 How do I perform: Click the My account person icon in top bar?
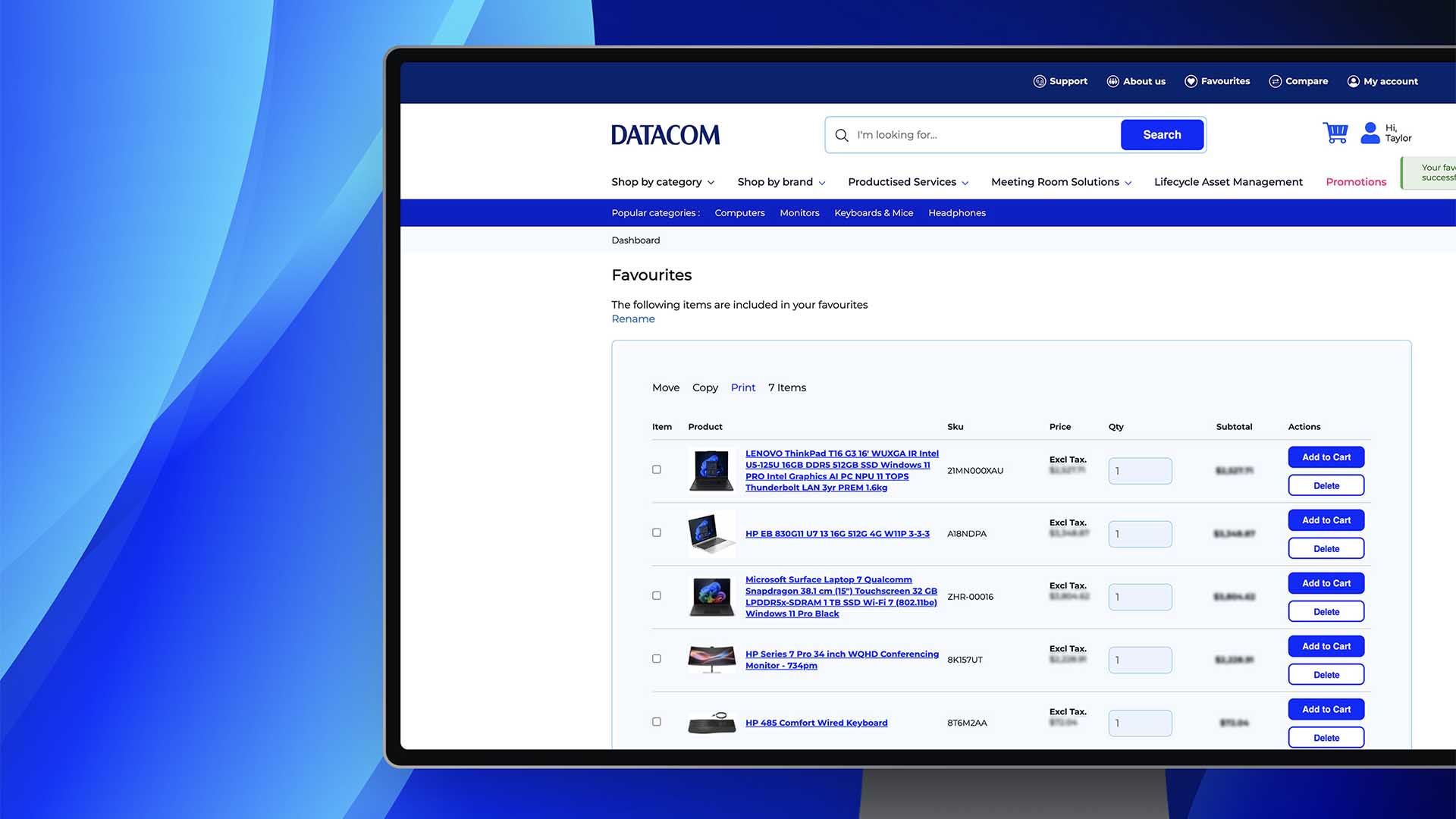coord(1354,81)
